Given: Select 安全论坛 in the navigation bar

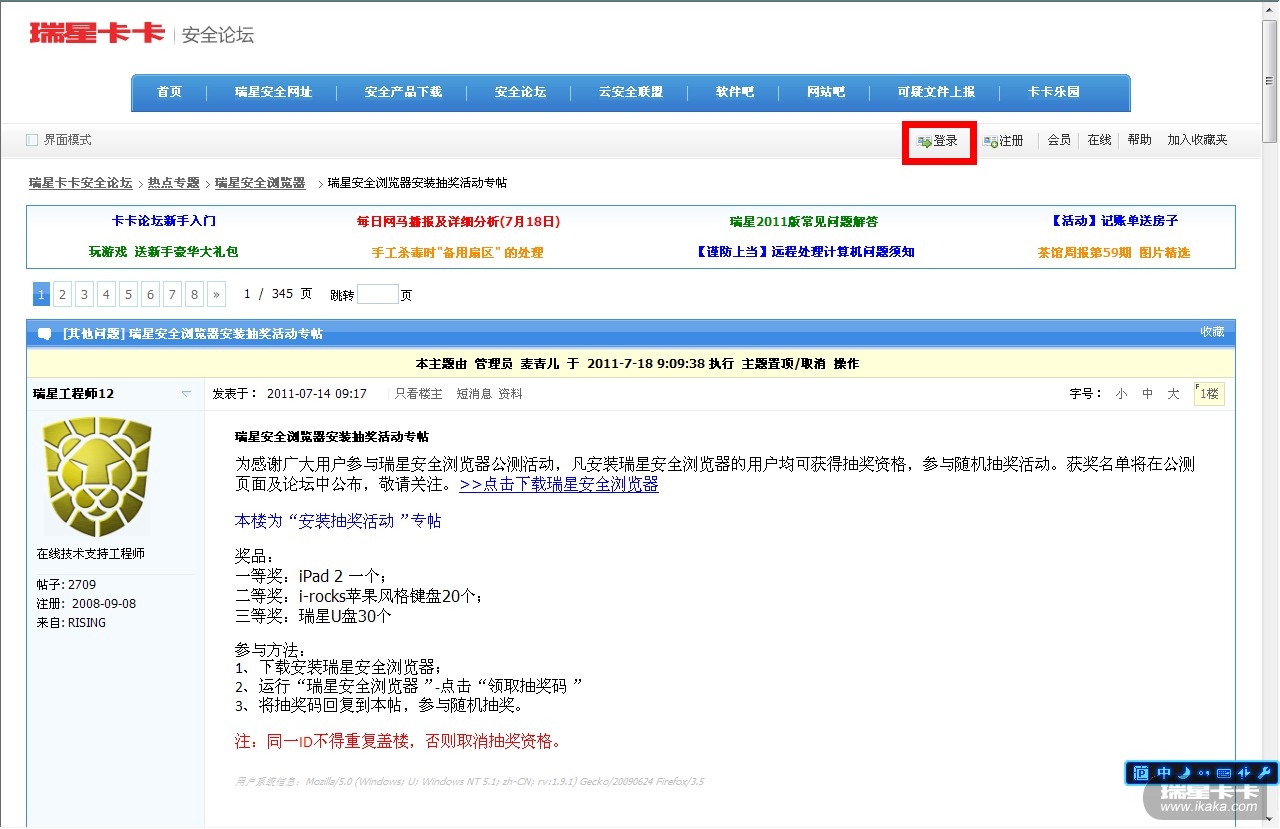Looking at the screenshot, I should click(520, 92).
